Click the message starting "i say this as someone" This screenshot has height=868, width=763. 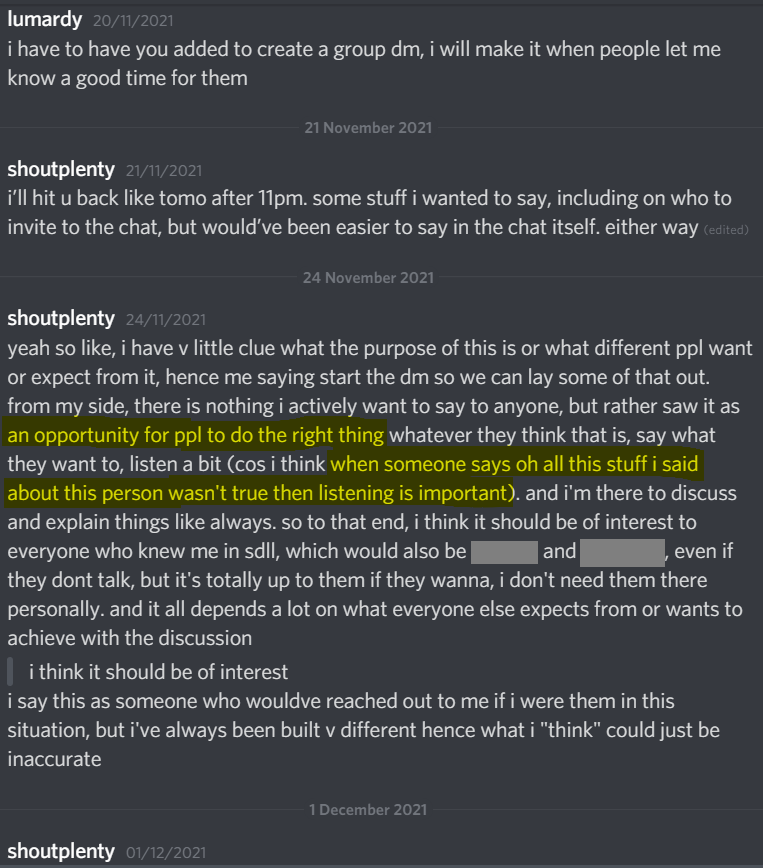363,730
